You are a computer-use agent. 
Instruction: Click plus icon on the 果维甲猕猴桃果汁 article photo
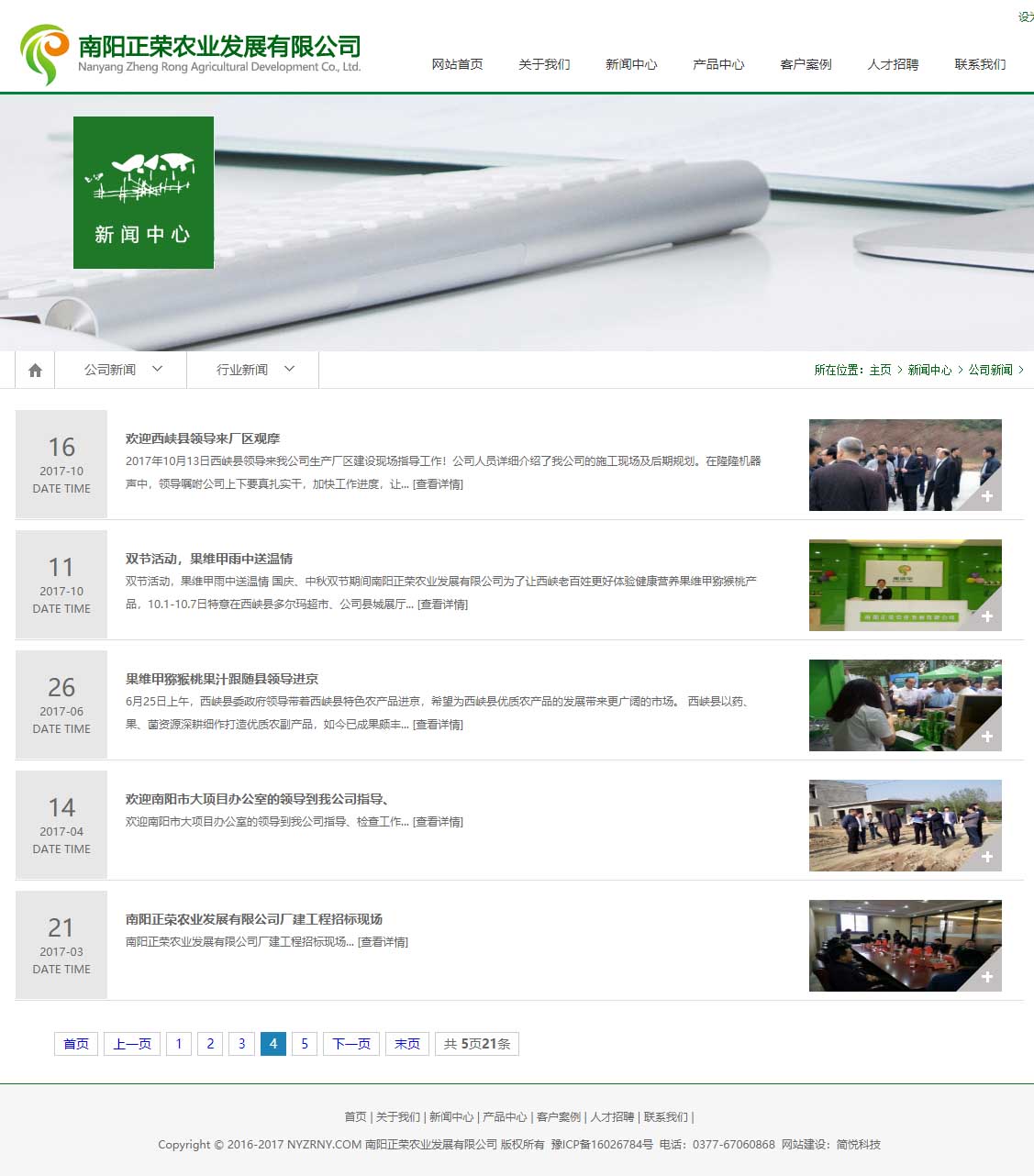[987, 737]
